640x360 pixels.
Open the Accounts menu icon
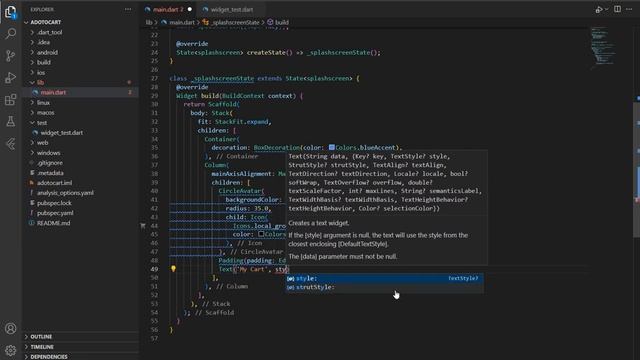click(x=11, y=329)
